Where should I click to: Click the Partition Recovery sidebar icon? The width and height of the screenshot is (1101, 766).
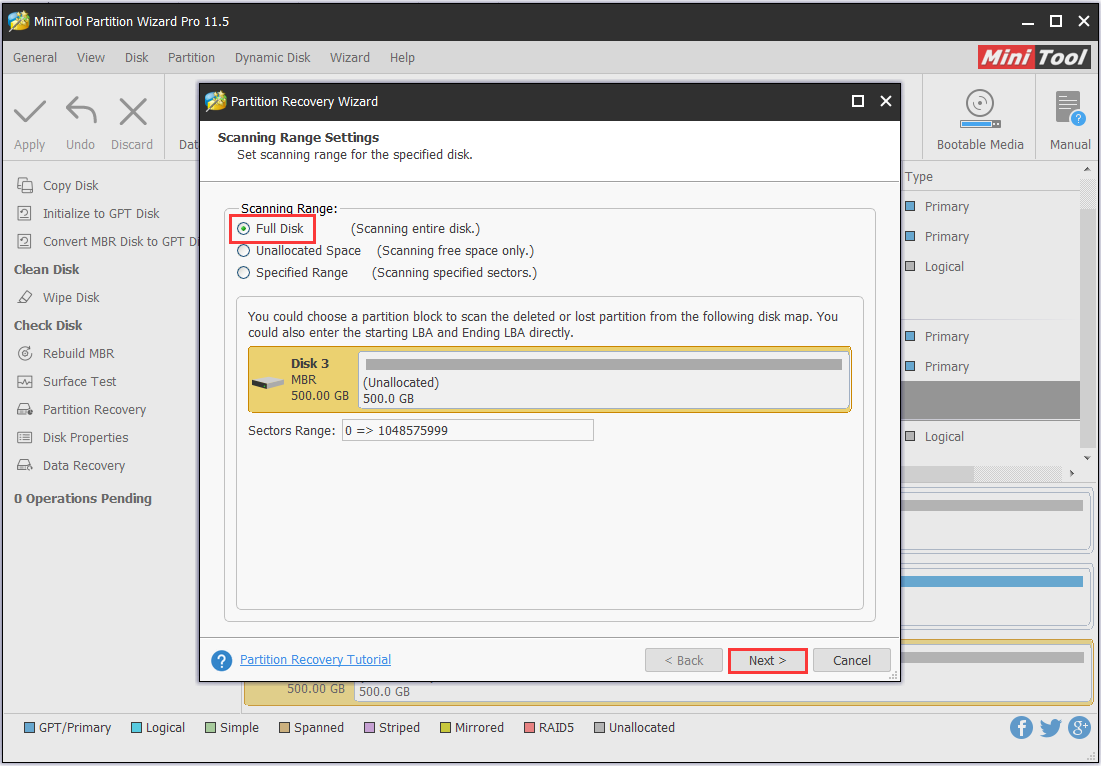(25, 409)
